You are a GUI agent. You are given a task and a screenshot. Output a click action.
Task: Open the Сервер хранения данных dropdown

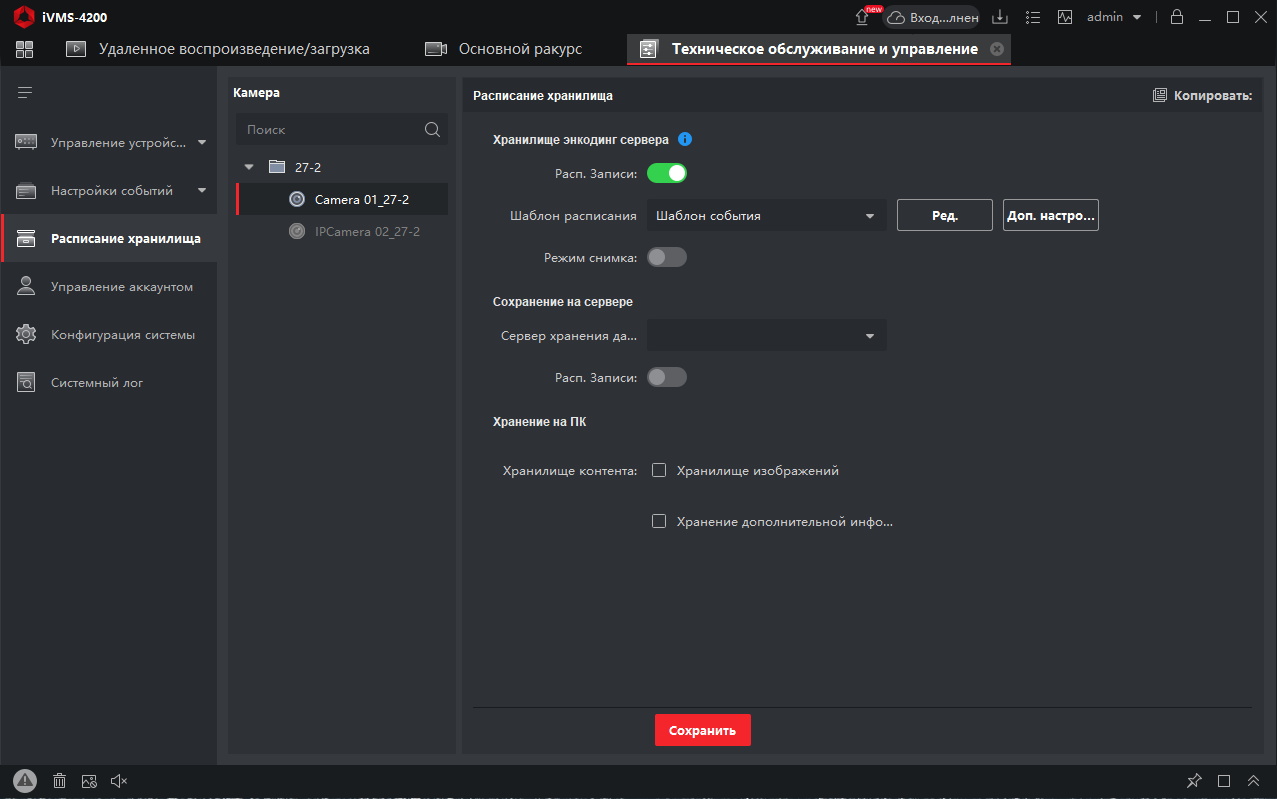[x=767, y=336]
